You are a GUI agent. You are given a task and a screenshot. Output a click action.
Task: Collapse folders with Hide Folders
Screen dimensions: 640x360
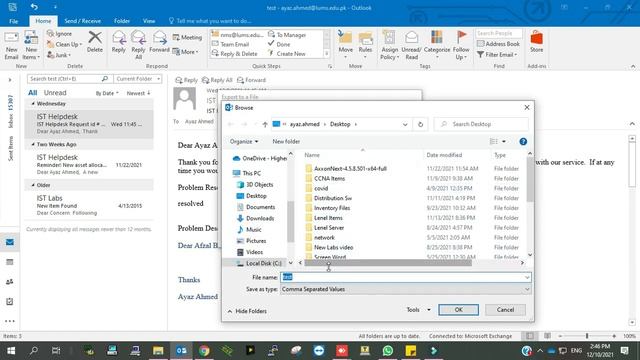click(247, 311)
